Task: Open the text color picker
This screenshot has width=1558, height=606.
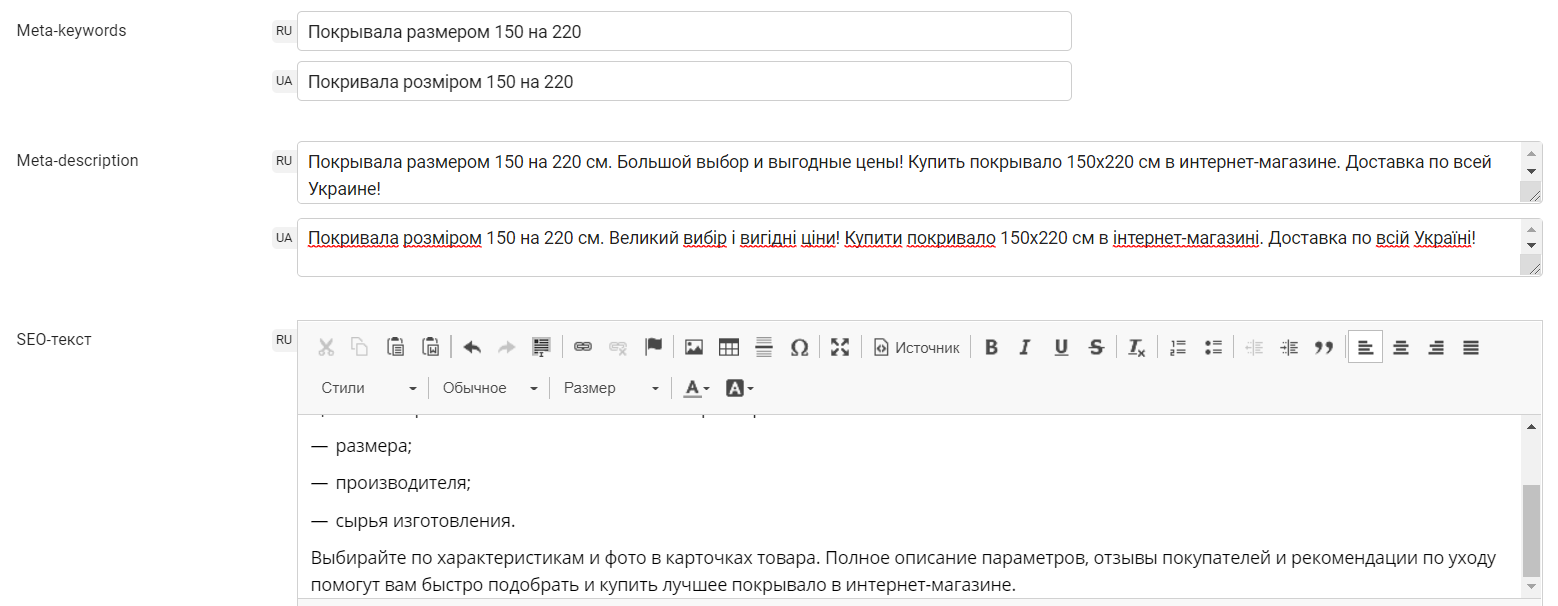Action: 696,388
